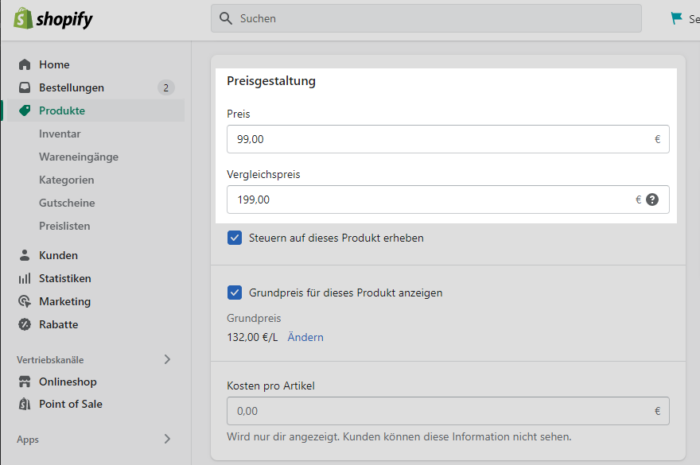The height and width of the screenshot is (465, 700).
Task: Click the search magnifier icon
Action: (226, 18)
